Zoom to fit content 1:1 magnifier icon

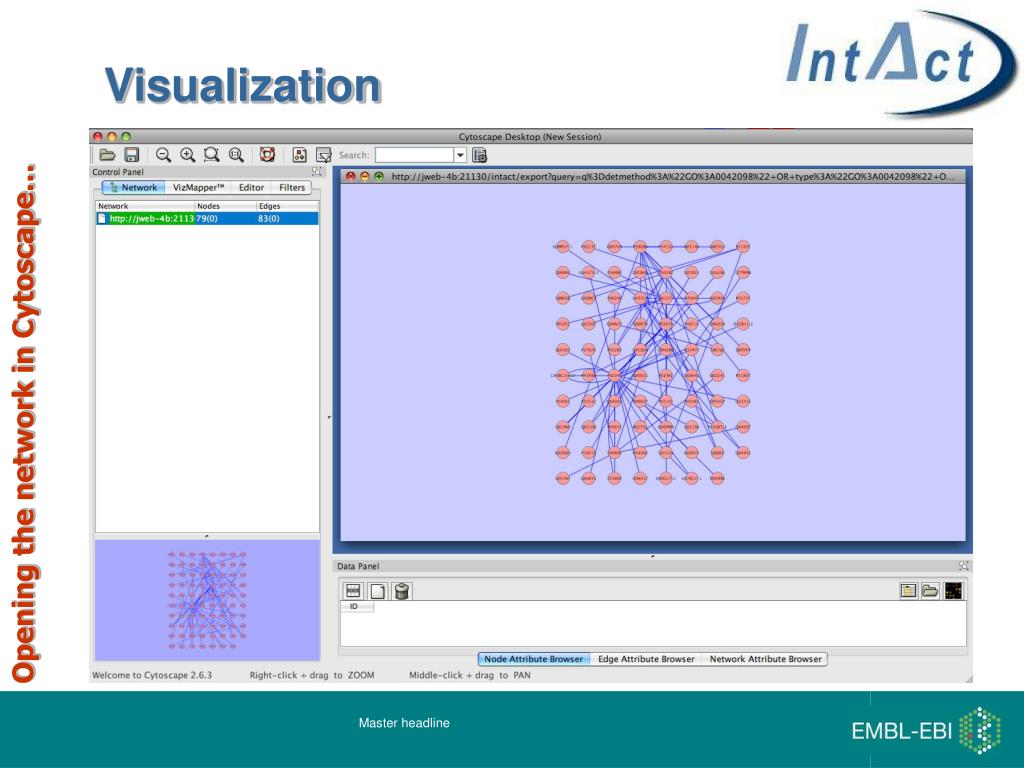(236, 155)
